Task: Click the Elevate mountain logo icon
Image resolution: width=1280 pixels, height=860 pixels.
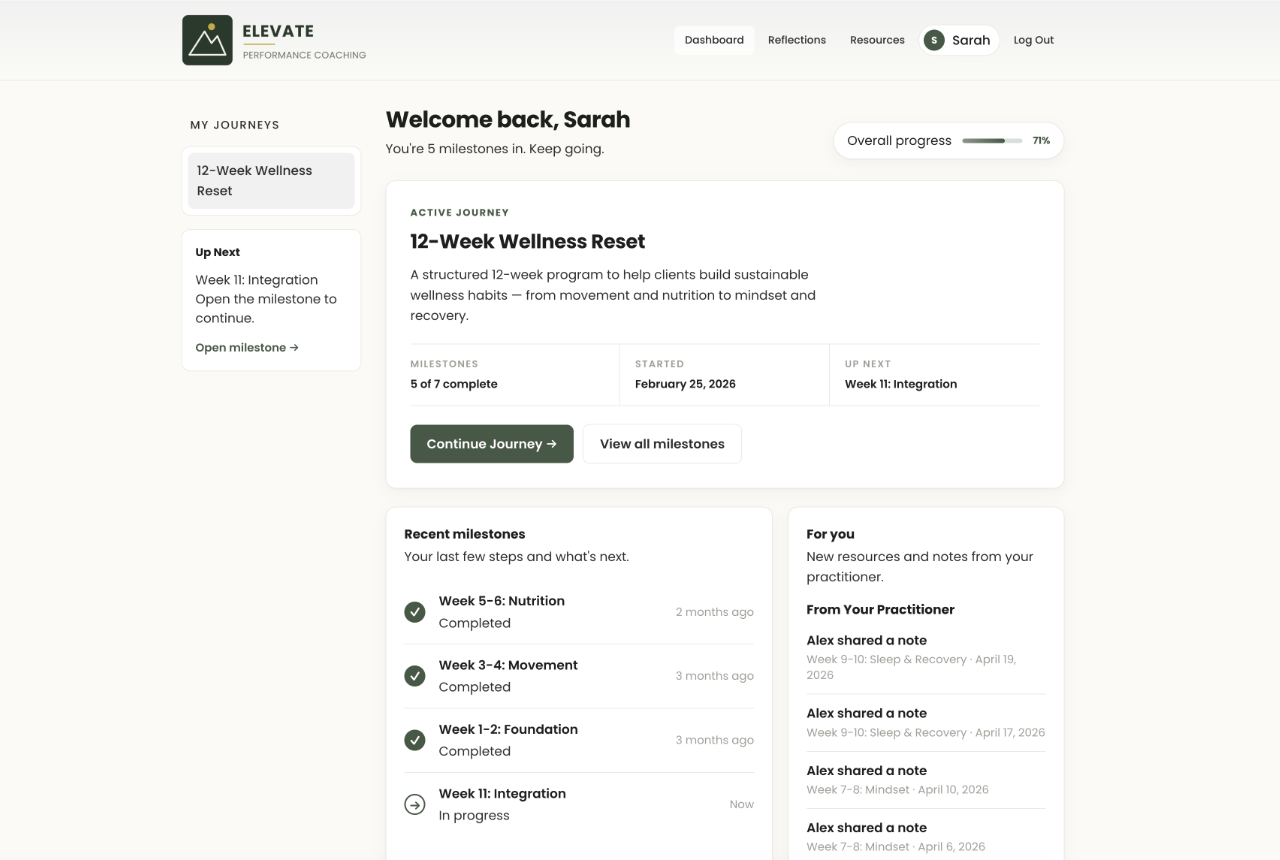Action: click(207, 40)
